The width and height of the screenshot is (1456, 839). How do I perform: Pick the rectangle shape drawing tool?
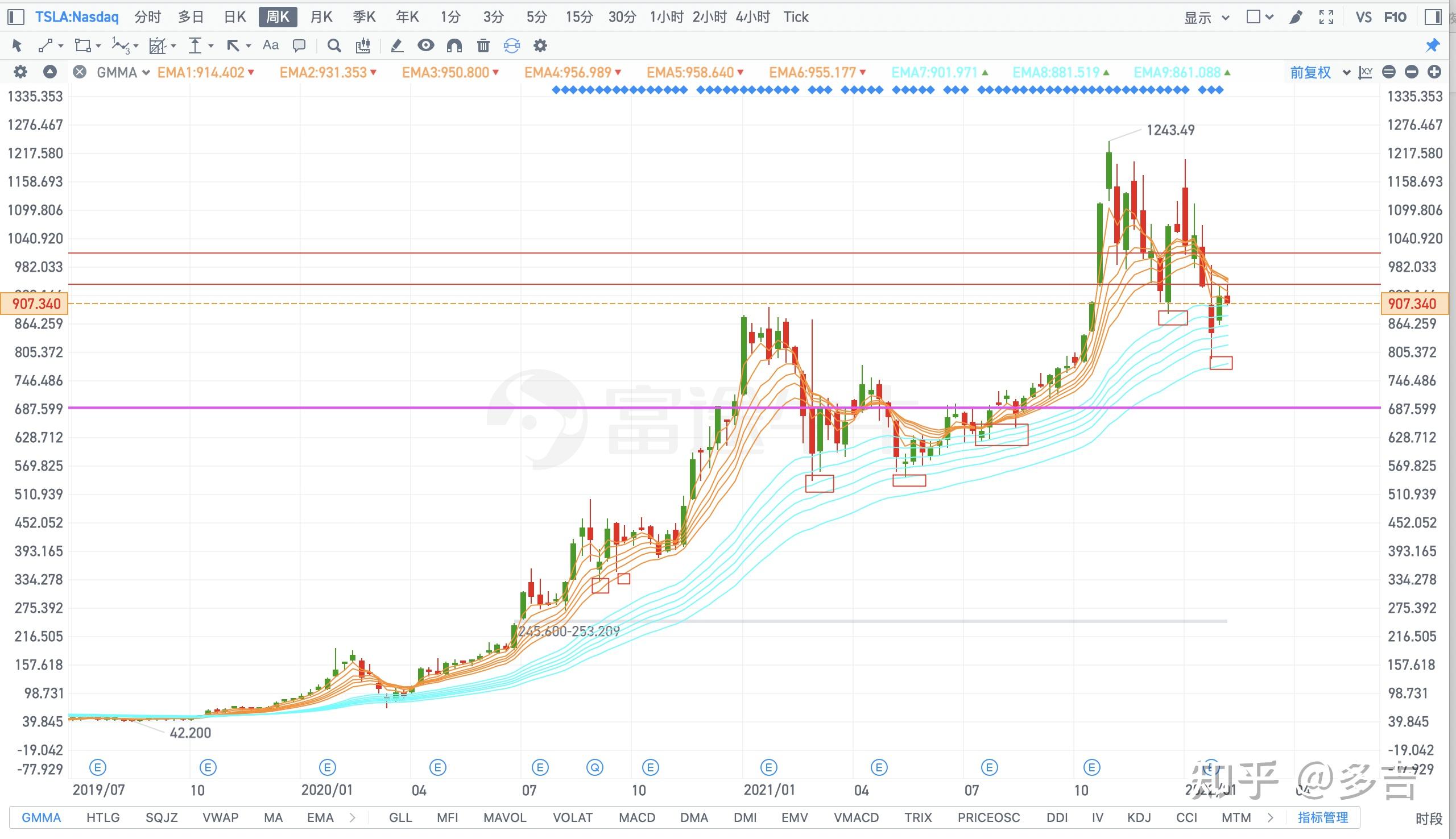(83, 45)
